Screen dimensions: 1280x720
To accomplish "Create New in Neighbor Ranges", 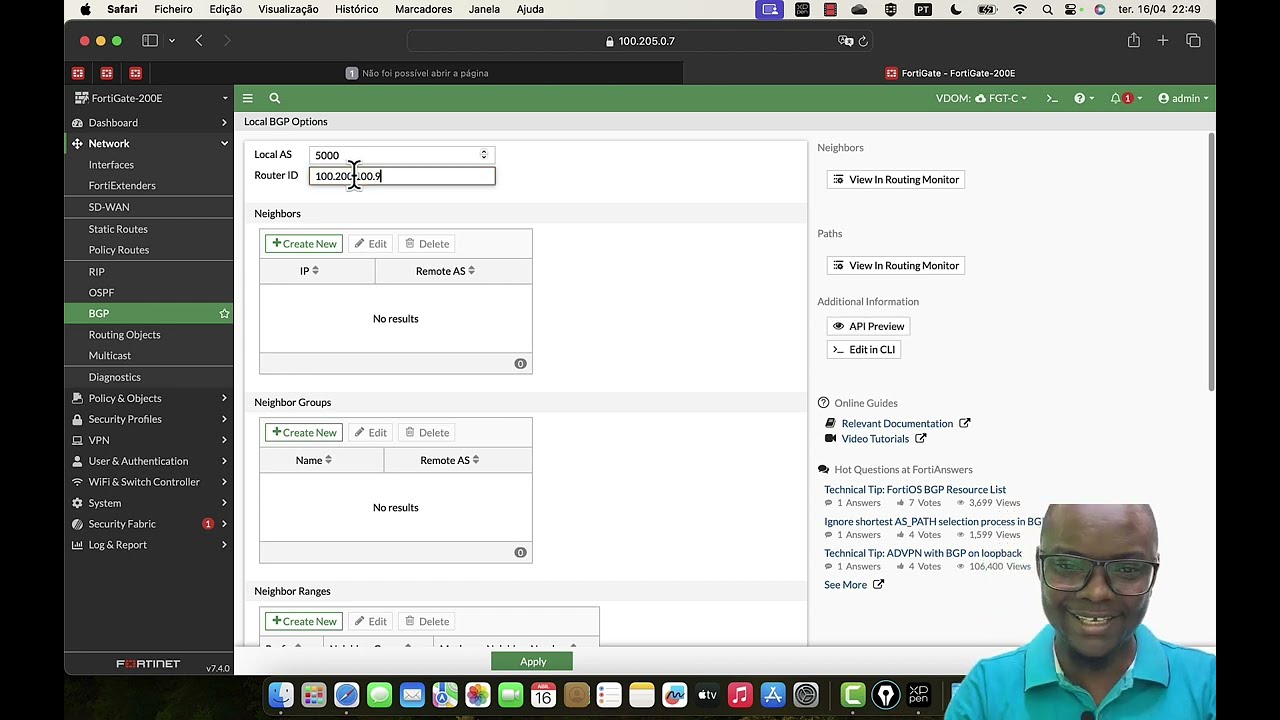I will [x=305, y=622].
